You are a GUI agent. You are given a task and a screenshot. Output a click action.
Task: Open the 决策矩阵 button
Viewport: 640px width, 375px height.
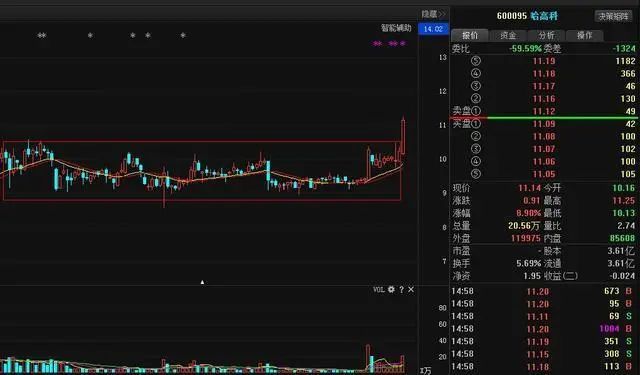(613, 16)
